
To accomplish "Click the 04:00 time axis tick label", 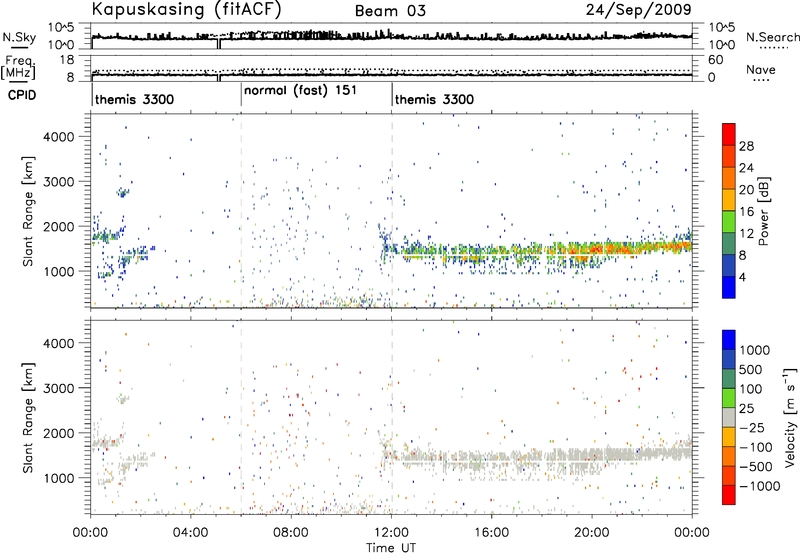I will pos(191,533).
